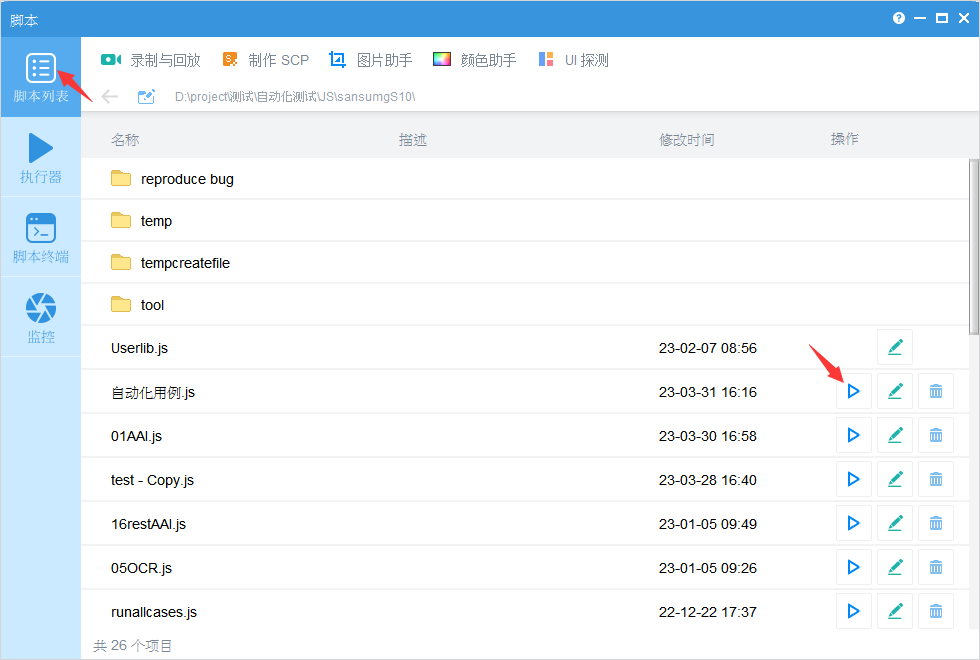Delete the test - Copy.js script
980x660 pixels.
936,479
